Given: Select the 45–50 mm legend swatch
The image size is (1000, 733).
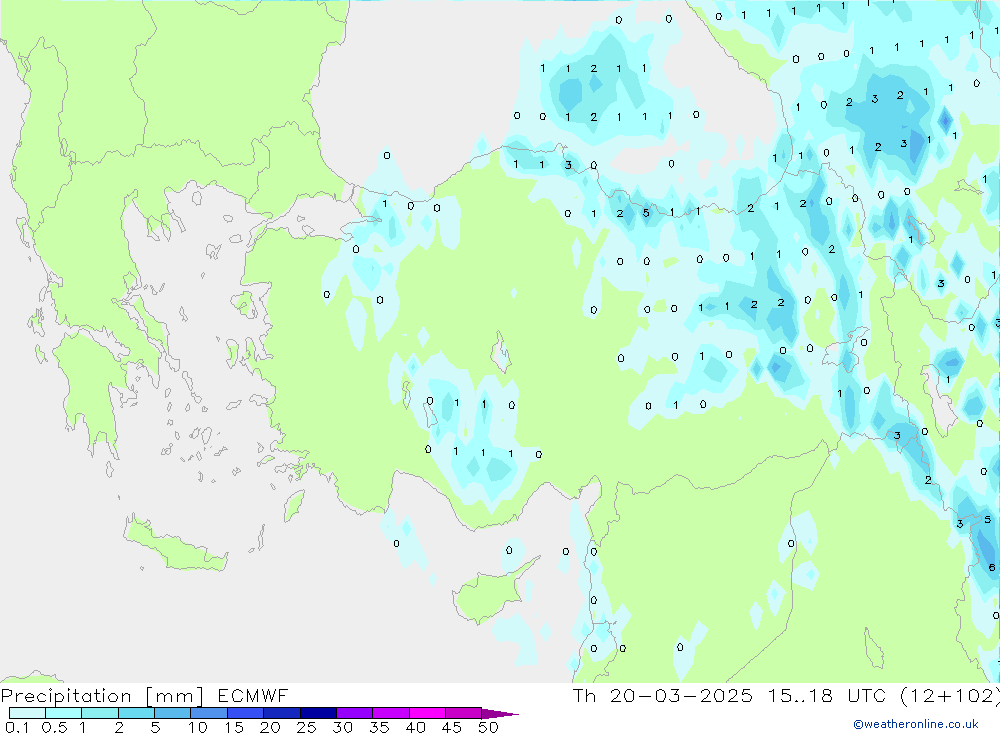Looking at the screenshot, I should pyautogui.click(x=463, y=713).
